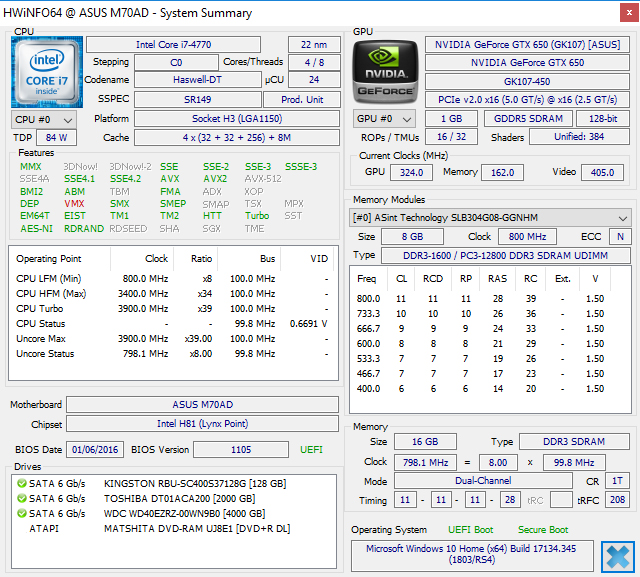
Task: Click the Intel Core i7-4770 CPU name field
Action: click(173, 44)
